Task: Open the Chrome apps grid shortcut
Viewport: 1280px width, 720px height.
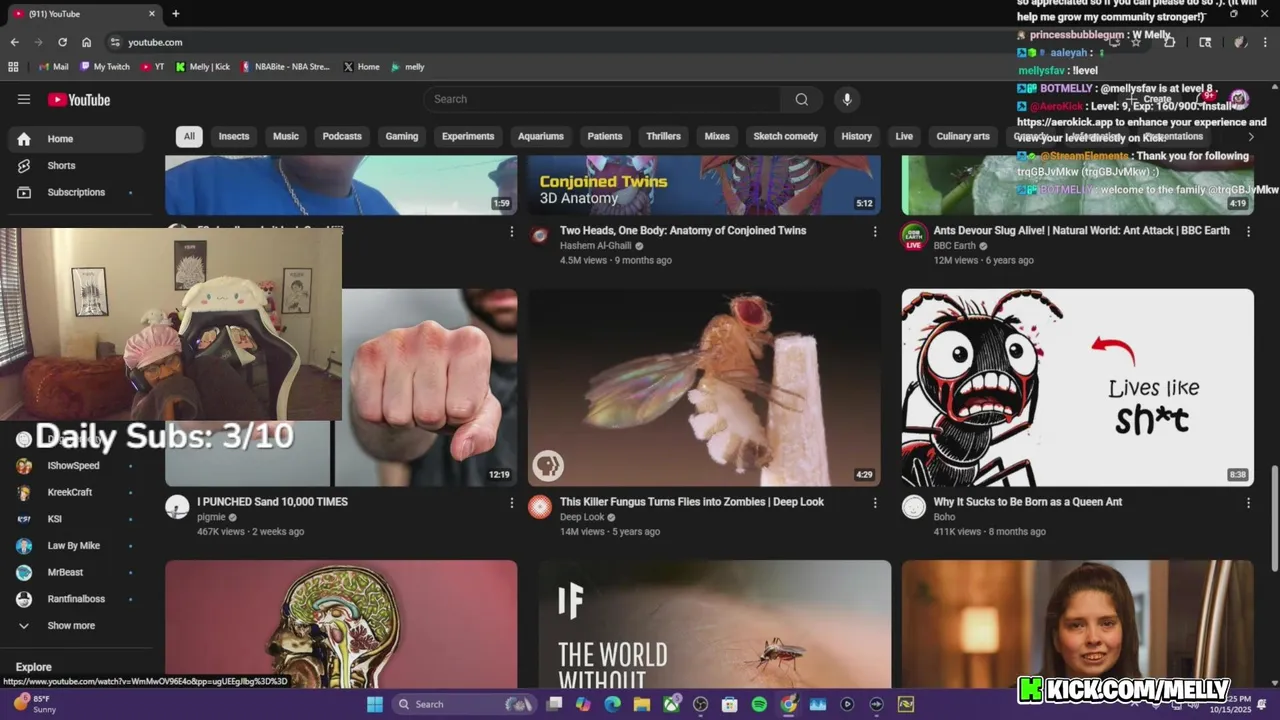Action: click(13, 67)
